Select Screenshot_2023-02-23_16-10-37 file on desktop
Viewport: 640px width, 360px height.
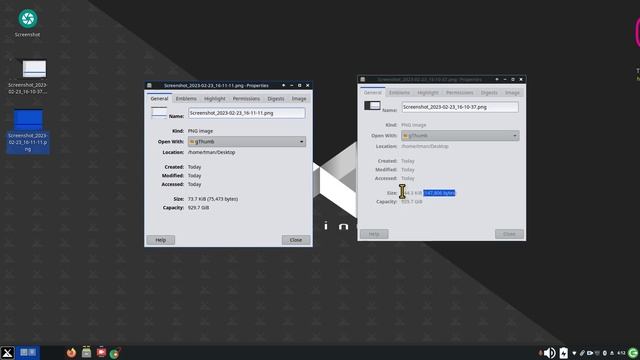(28, 77)
